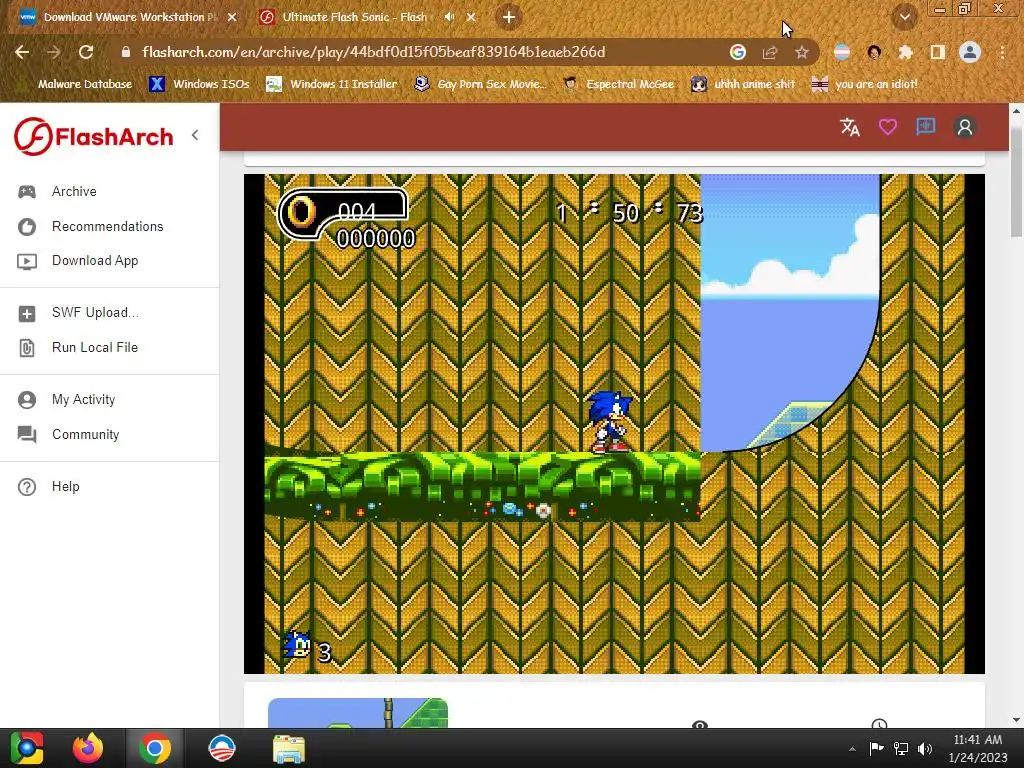Open a new browser tab
The height and width of the screenshot is (768, 1024).
(x=509, y=17)
